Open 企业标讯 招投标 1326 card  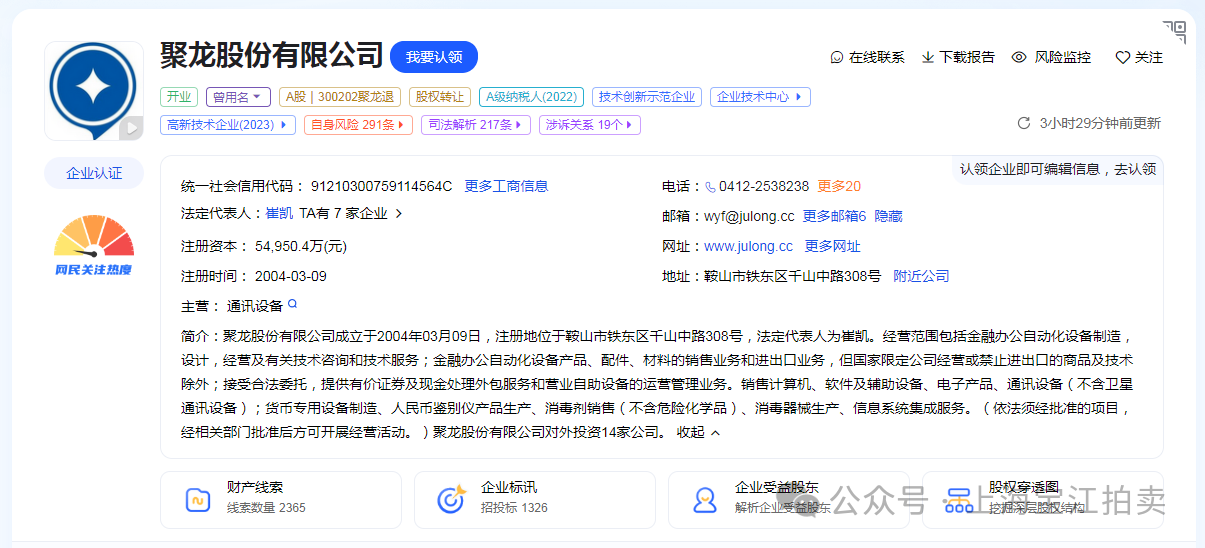pyautogui.click(x=535, y=500)
